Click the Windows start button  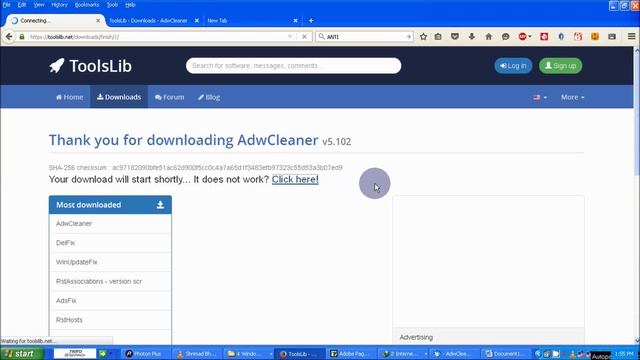[x=22, y=353]
